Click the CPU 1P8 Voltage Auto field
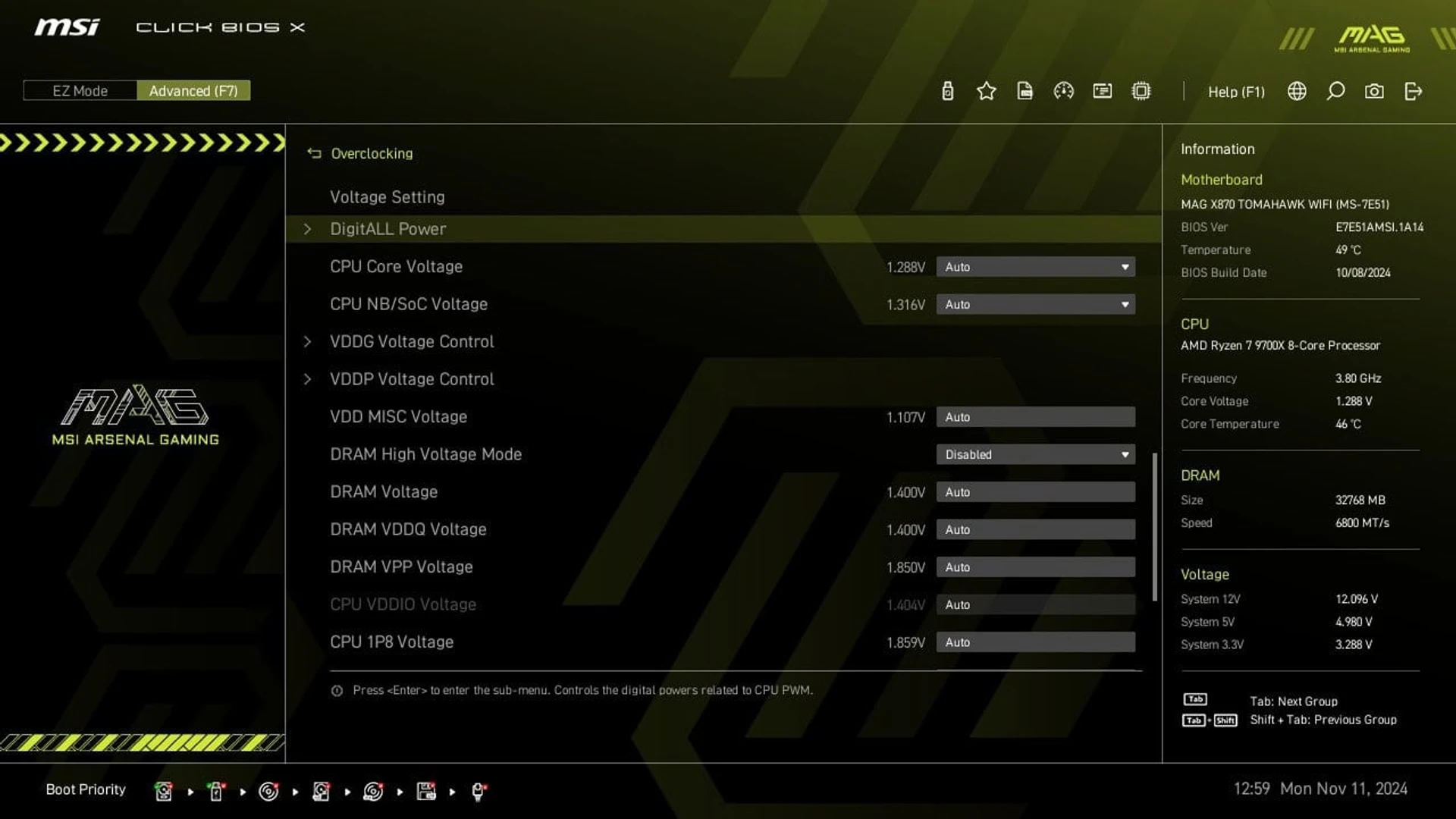The width and height of the screenshot is (1456, 819). (1035, 642)
